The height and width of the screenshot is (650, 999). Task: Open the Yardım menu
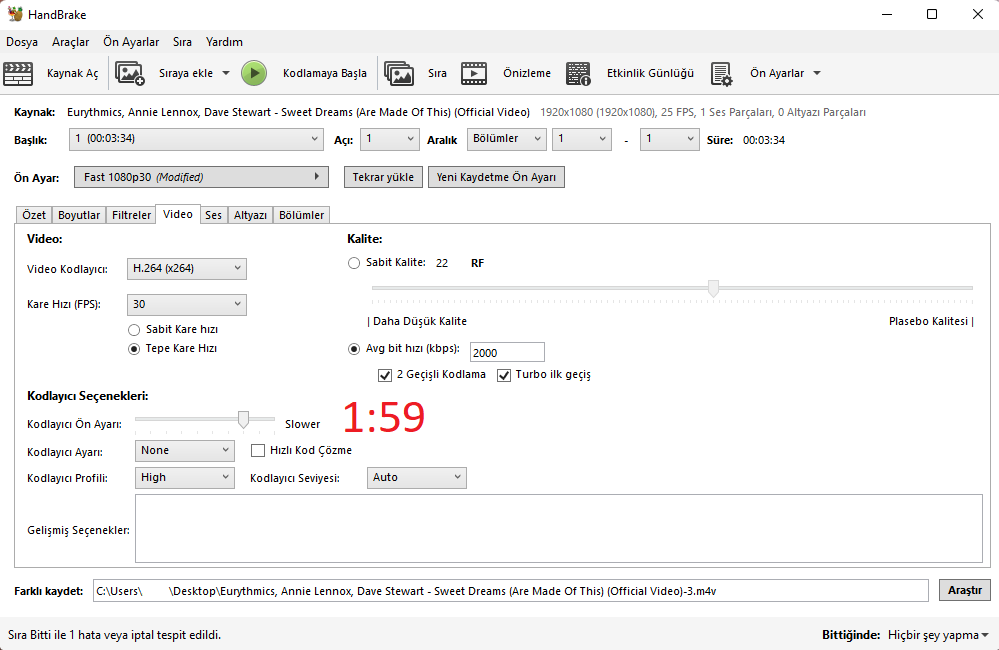224,42
